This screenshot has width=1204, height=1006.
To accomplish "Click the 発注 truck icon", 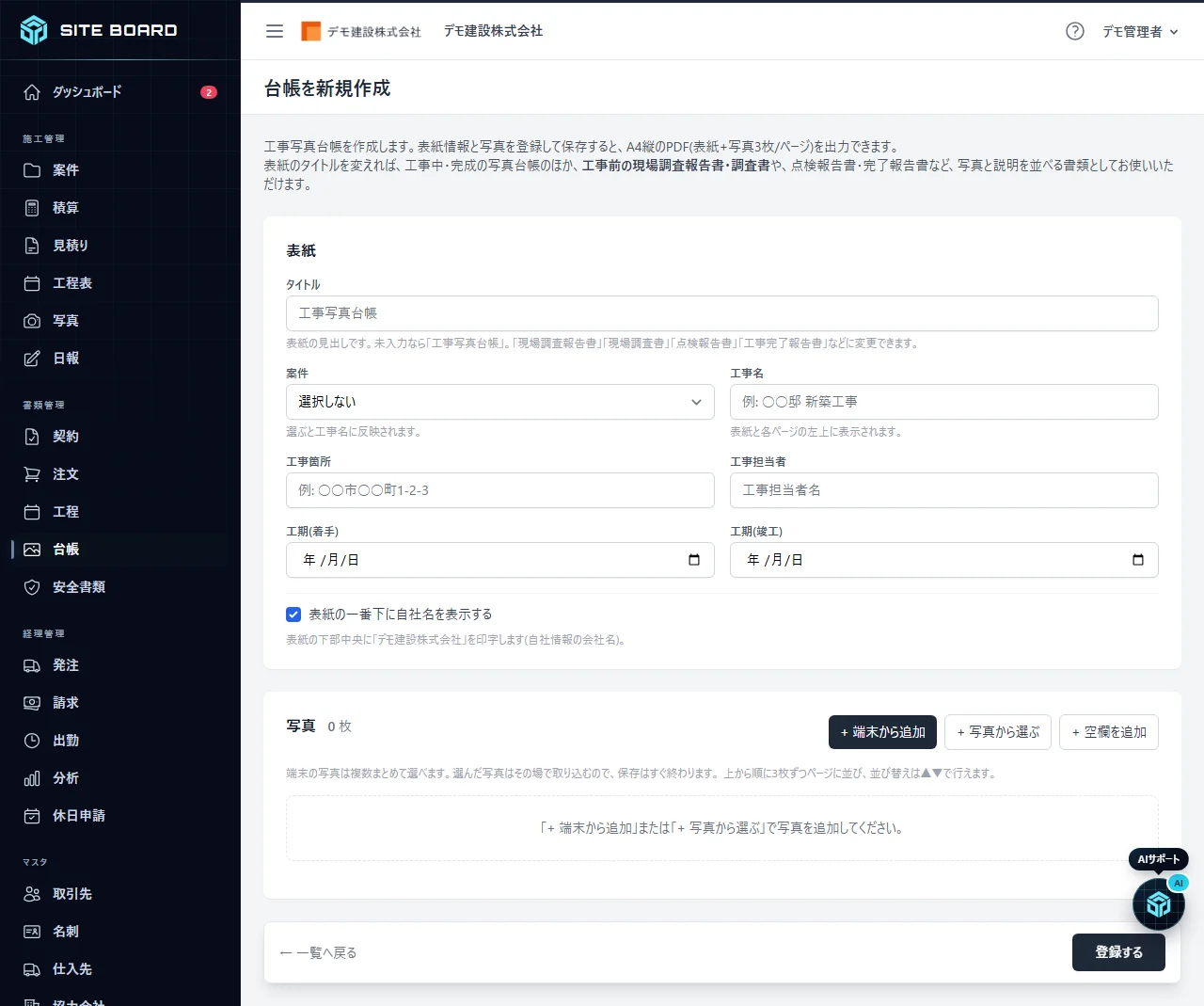I will (32, 665).
